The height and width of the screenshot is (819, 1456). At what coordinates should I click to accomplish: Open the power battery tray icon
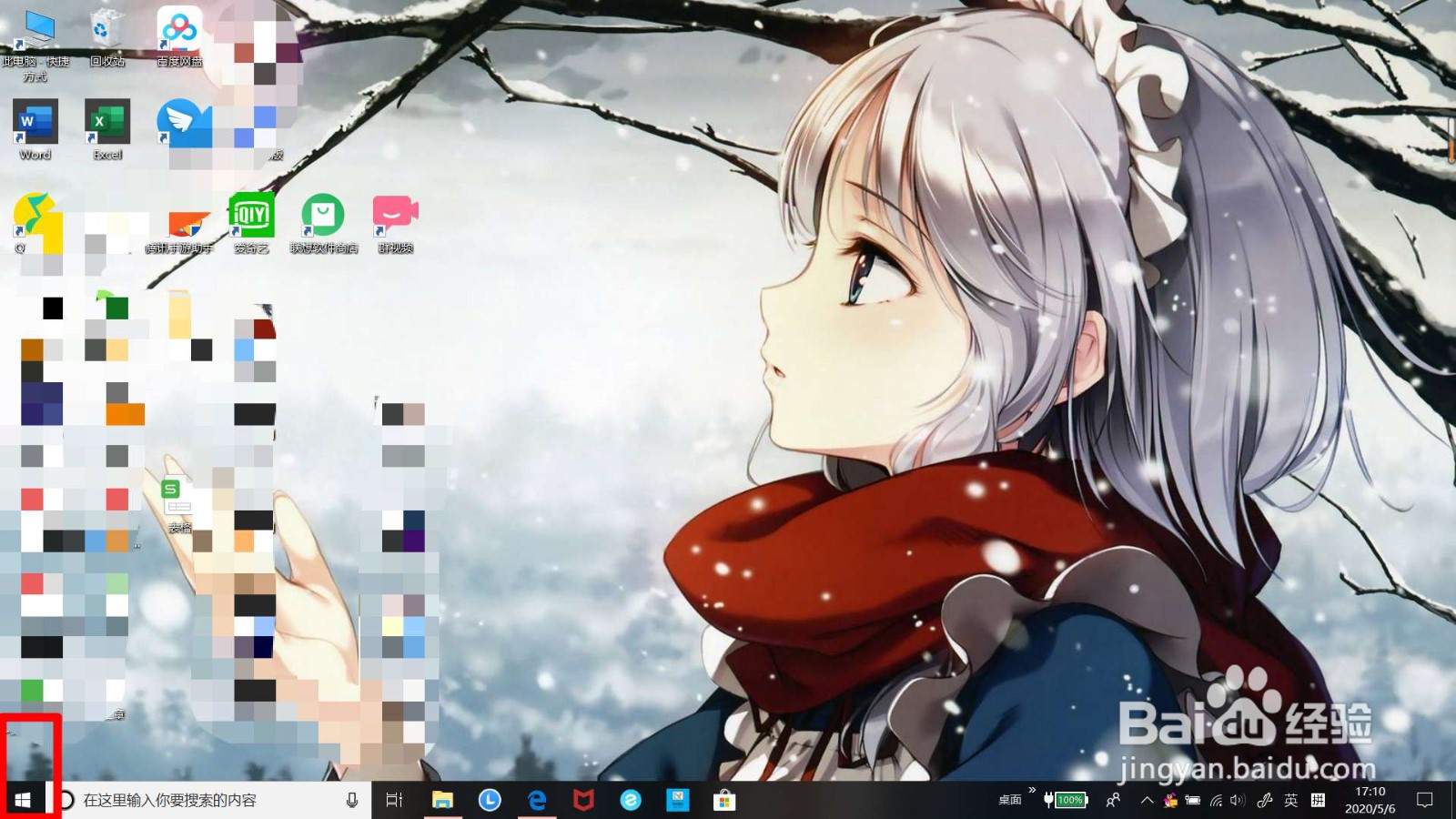[1192, 800]
